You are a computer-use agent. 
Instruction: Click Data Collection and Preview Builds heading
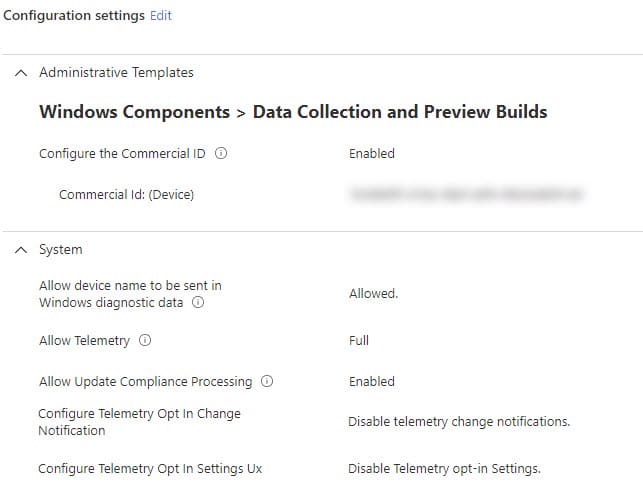tap(400, 112)
